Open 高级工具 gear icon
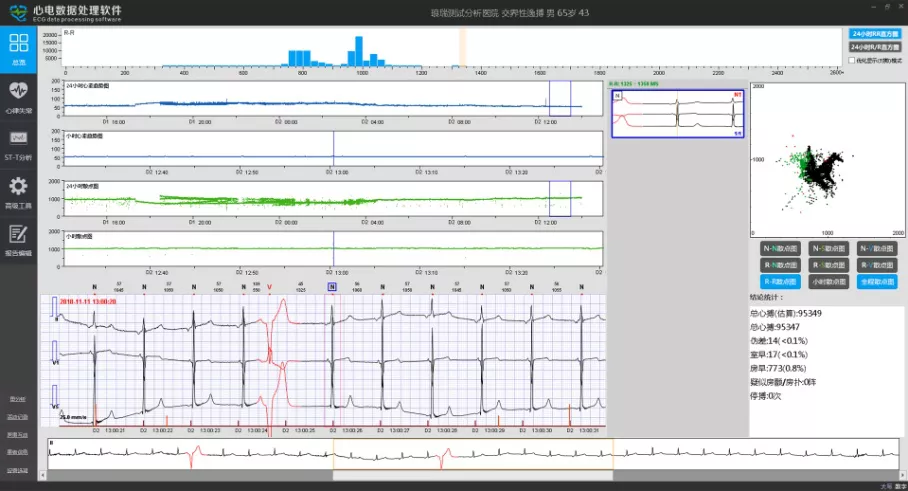This screenshot has width=908, height=491. (18, 187)
